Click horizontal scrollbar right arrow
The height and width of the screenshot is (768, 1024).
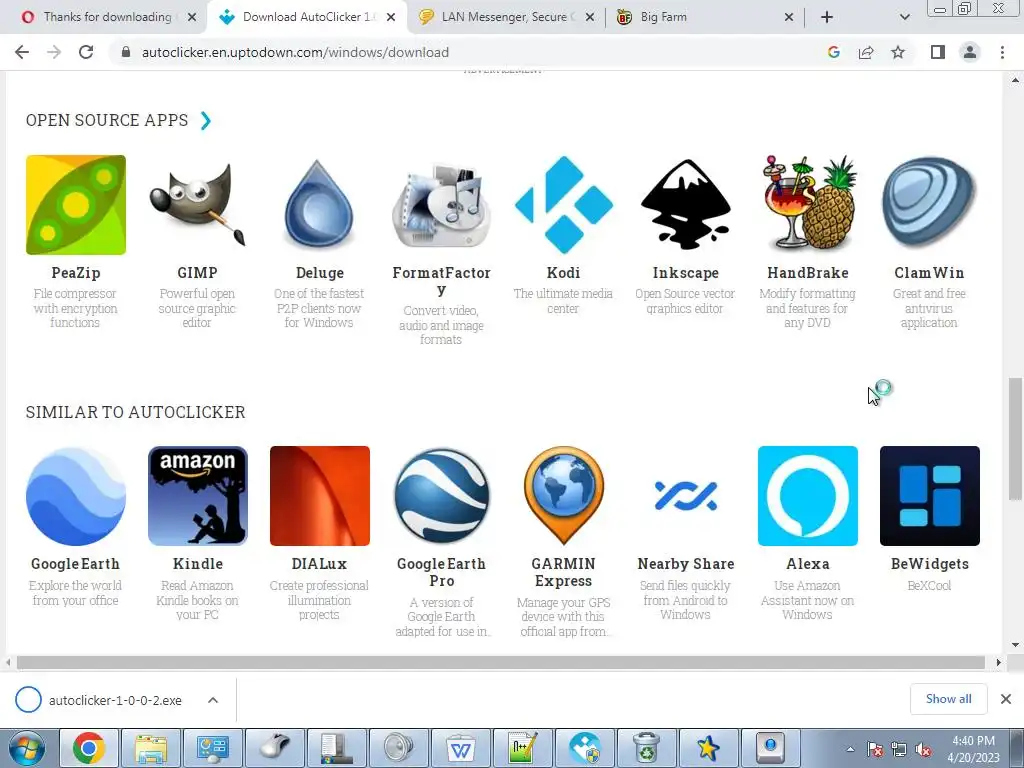tap(998, 663)
